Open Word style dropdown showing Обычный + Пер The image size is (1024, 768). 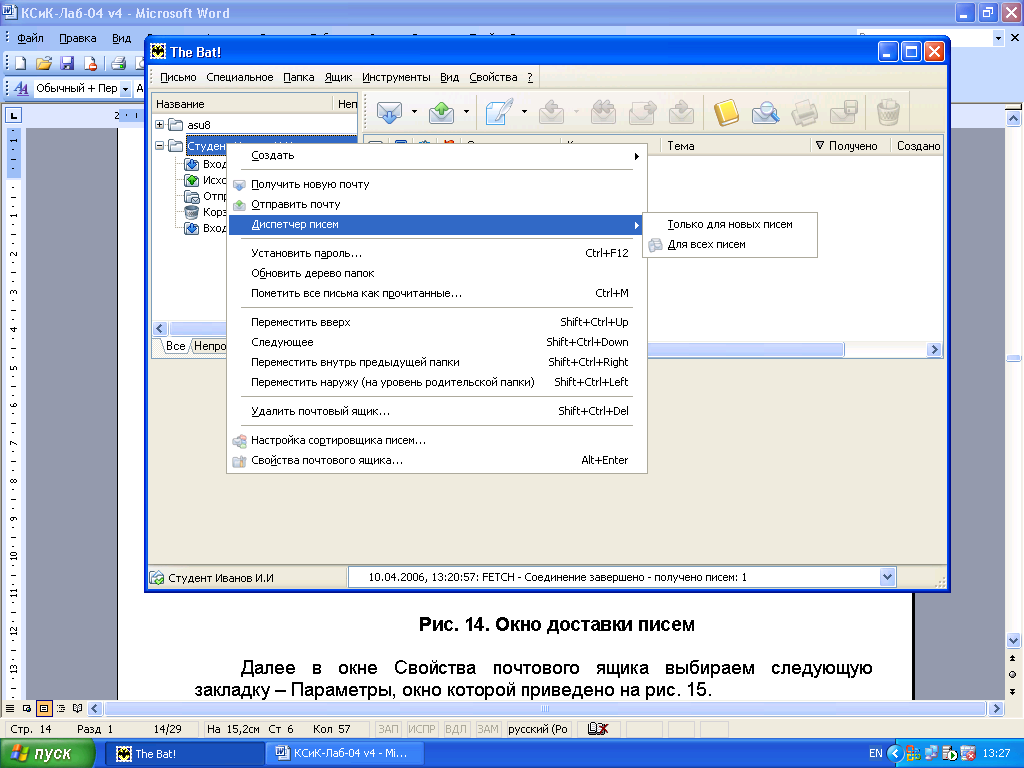125,88
